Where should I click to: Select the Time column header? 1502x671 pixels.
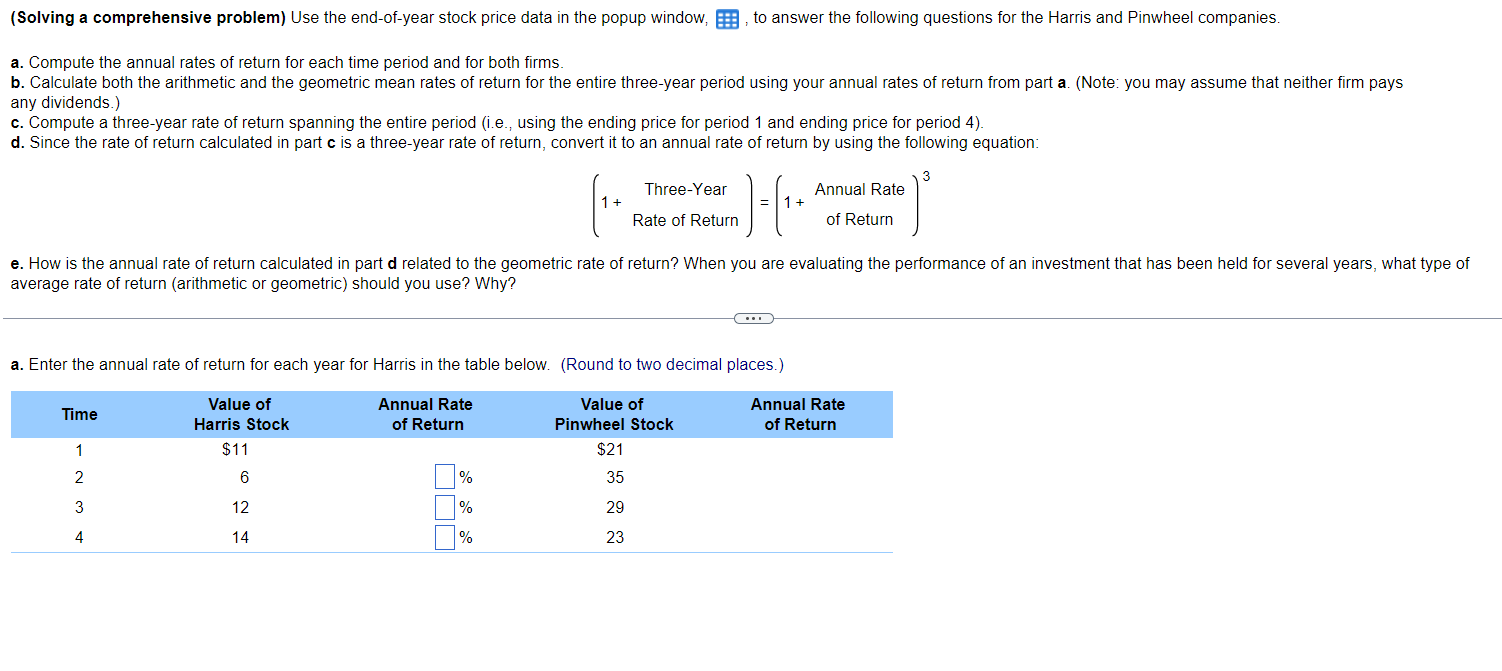(78, 414)
